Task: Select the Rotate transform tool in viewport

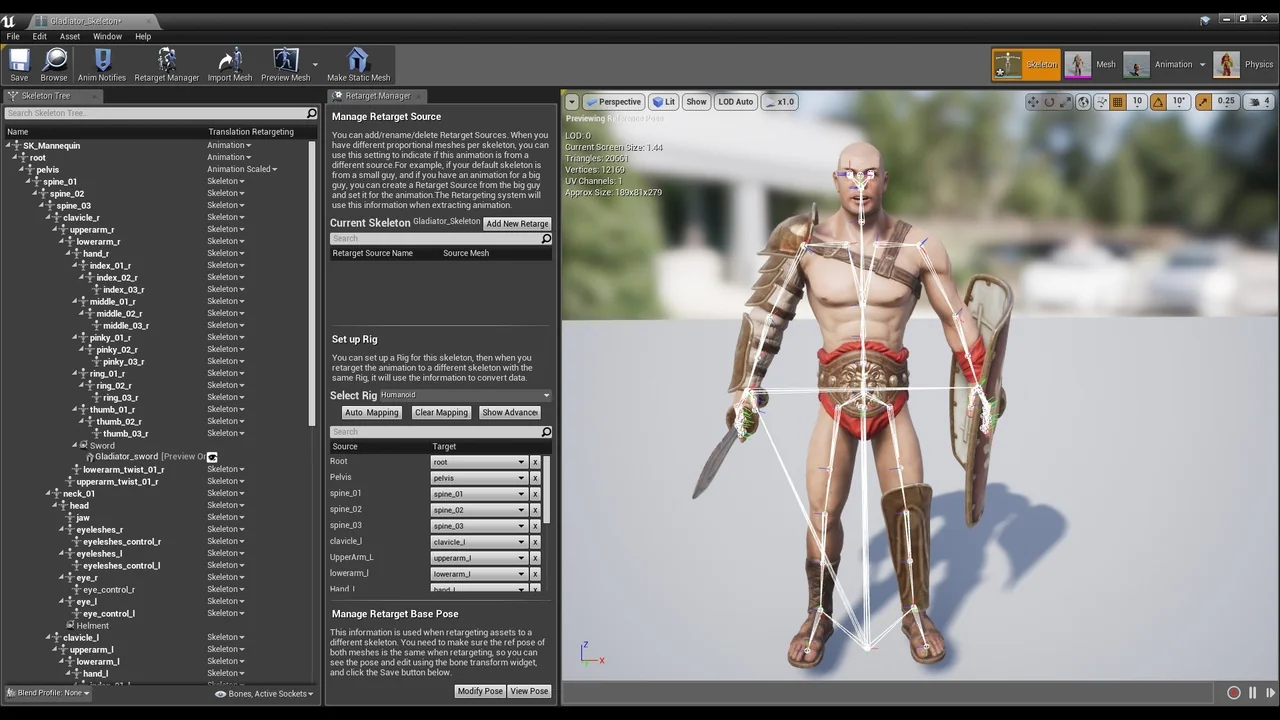Action: click(1049, 101)
